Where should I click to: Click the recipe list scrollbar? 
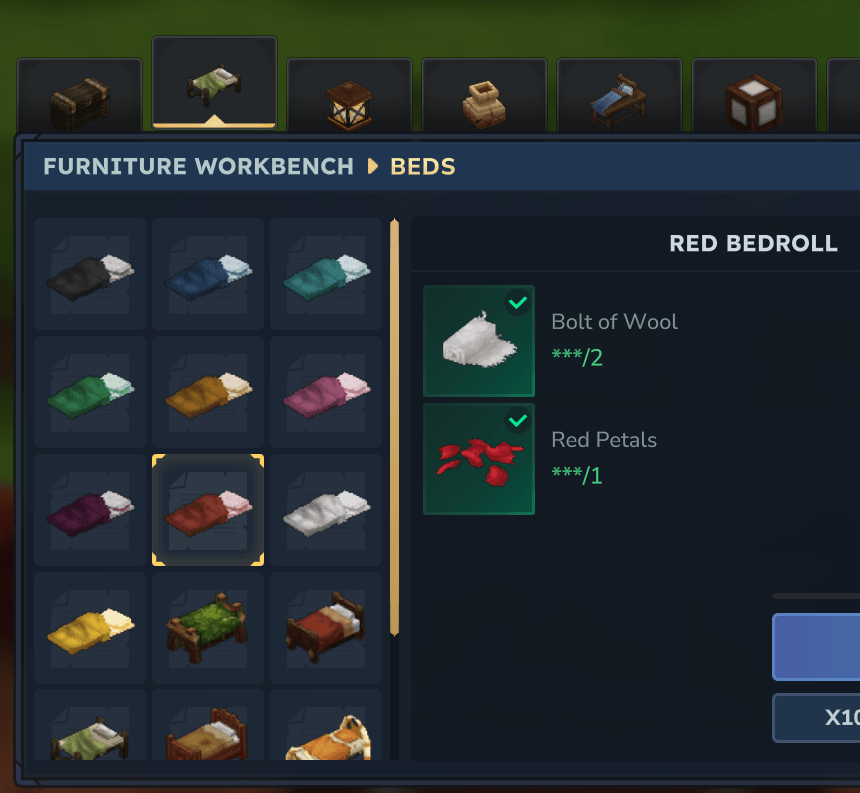(394, 428)
